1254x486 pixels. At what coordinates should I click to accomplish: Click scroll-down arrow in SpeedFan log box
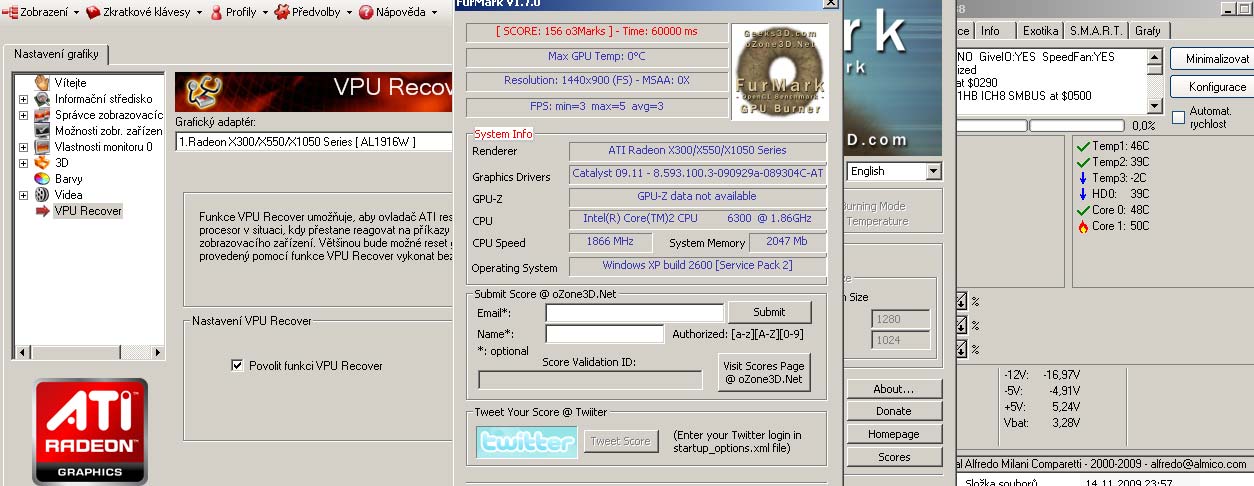[x=1154, y=106]
